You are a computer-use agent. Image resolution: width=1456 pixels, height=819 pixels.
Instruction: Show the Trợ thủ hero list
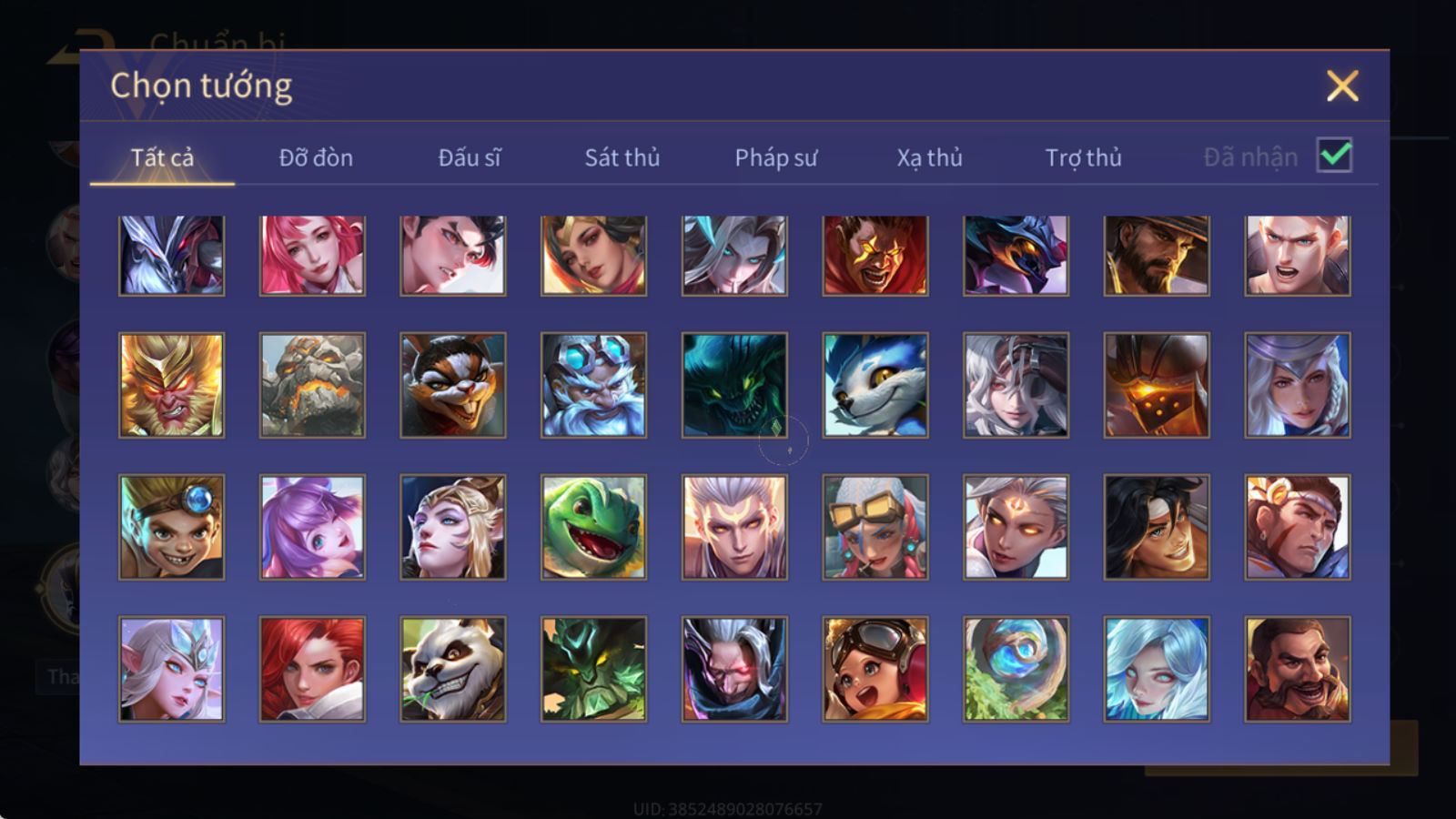1083,157
